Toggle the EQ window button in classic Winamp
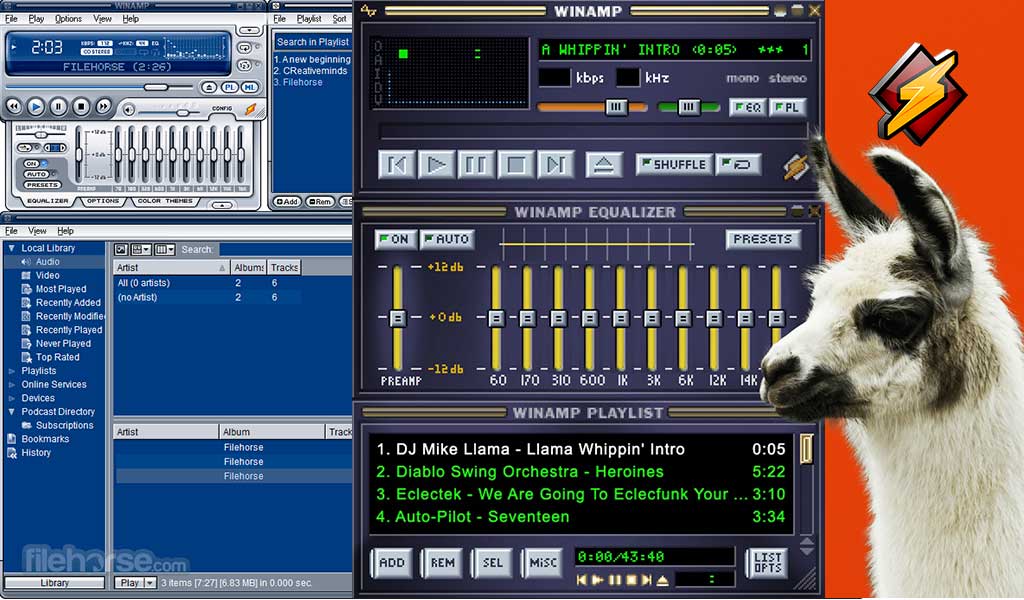The height and width of the screenshot is (600, 1024). click(747, 108)
